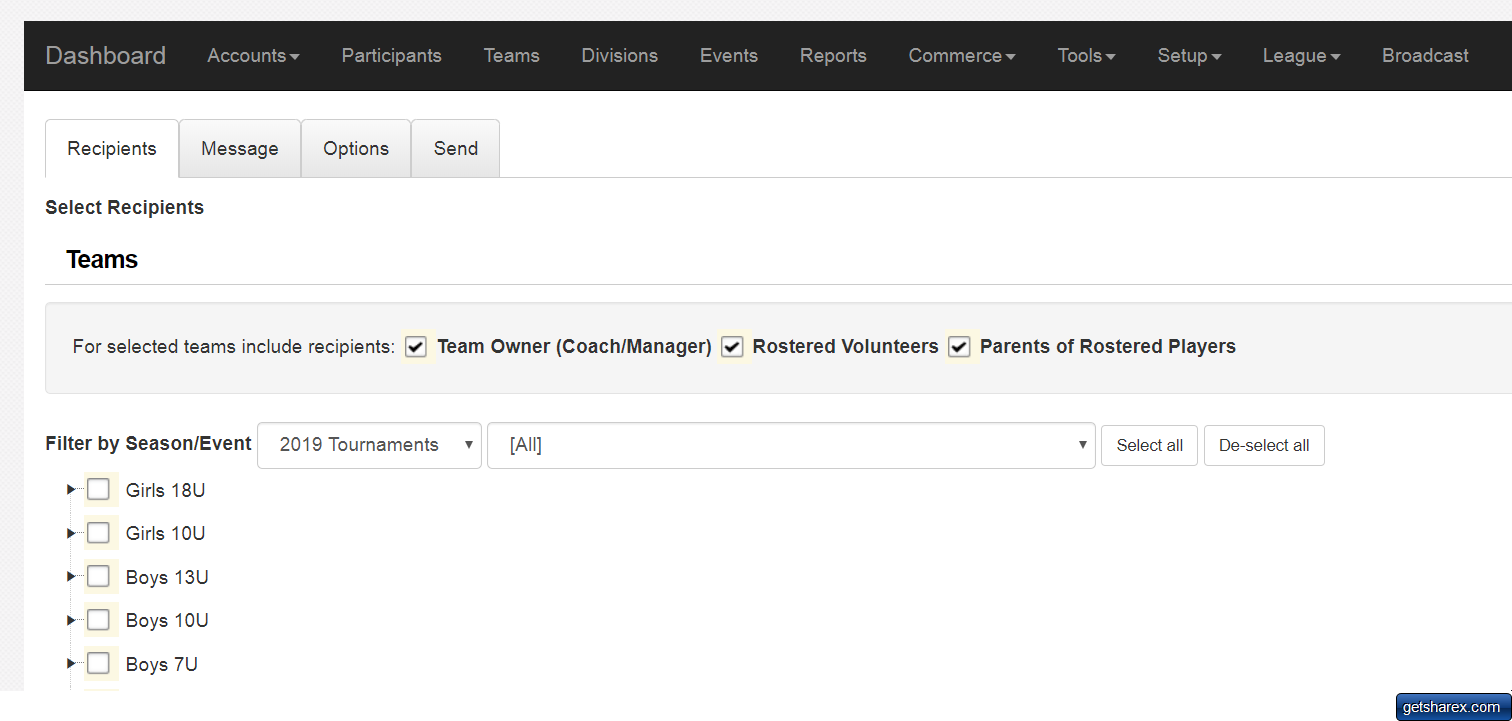Check the Girls 10U checkbox

pyautogui.click(x=98, y=533)
